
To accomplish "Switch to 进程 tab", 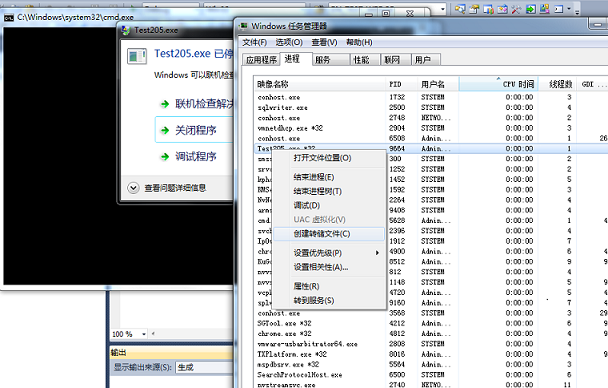I will [295, 59].
